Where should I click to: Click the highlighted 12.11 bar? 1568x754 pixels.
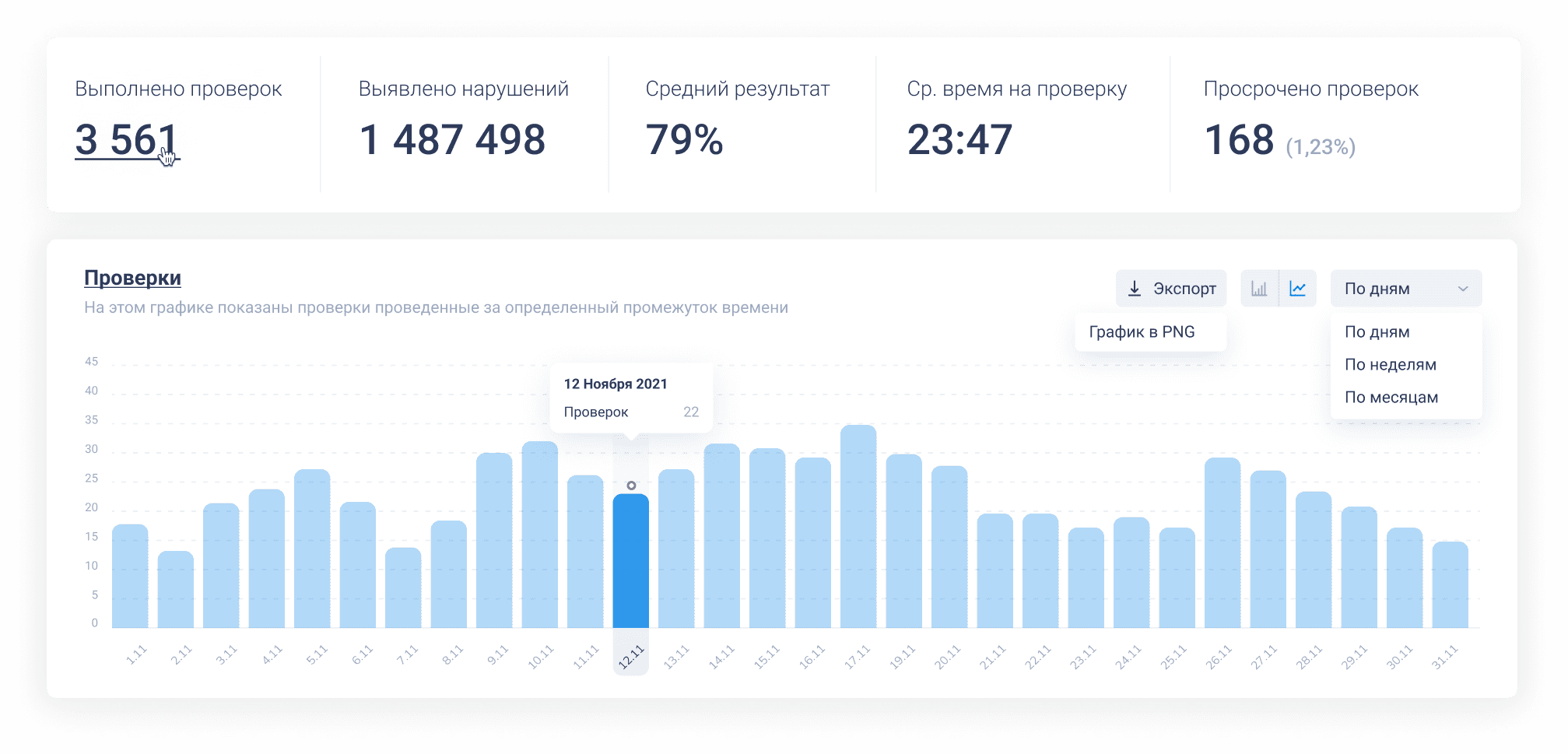tap(630, 560)
